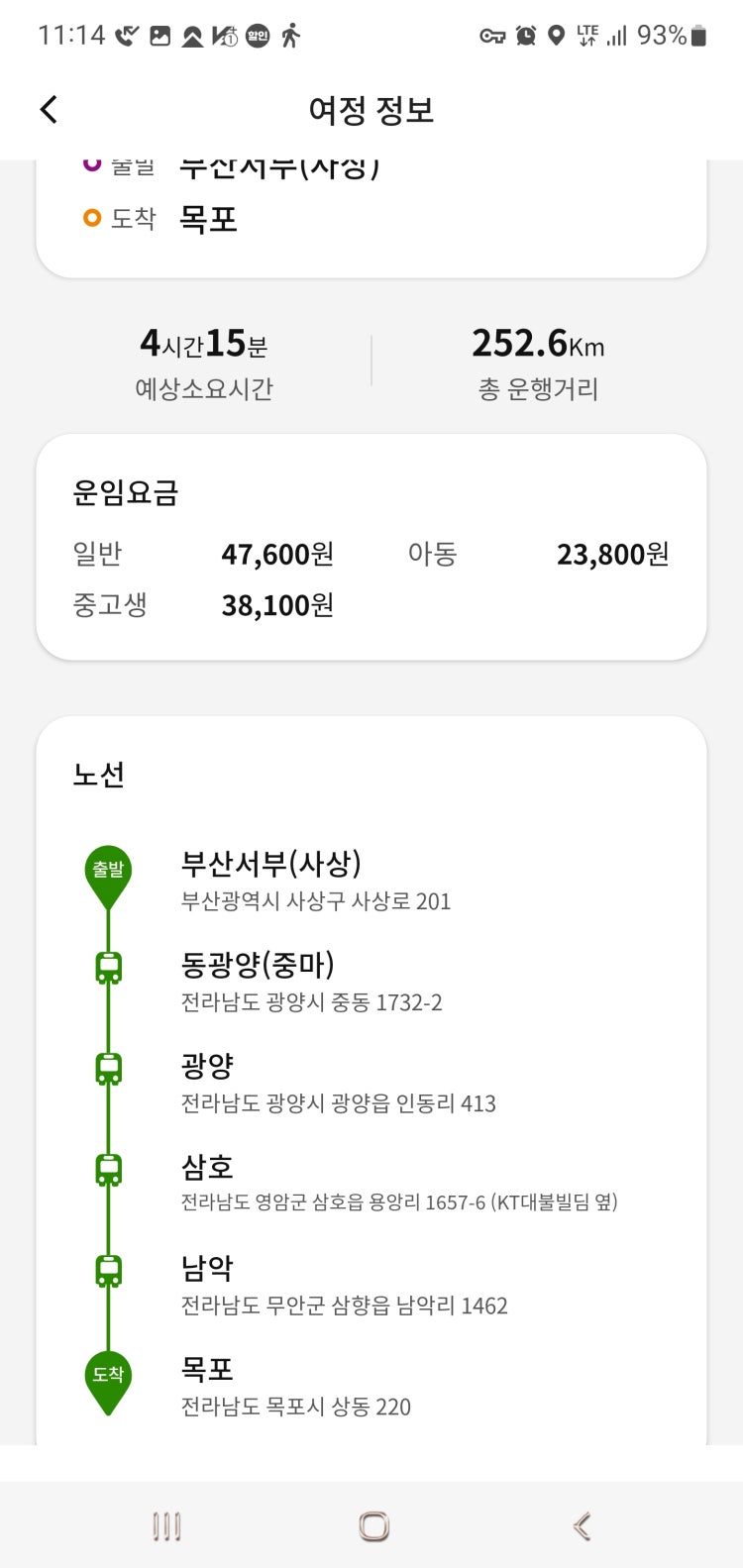Tap the 아동 fare 23,800원
The image size is (743, 1568).
612,554
